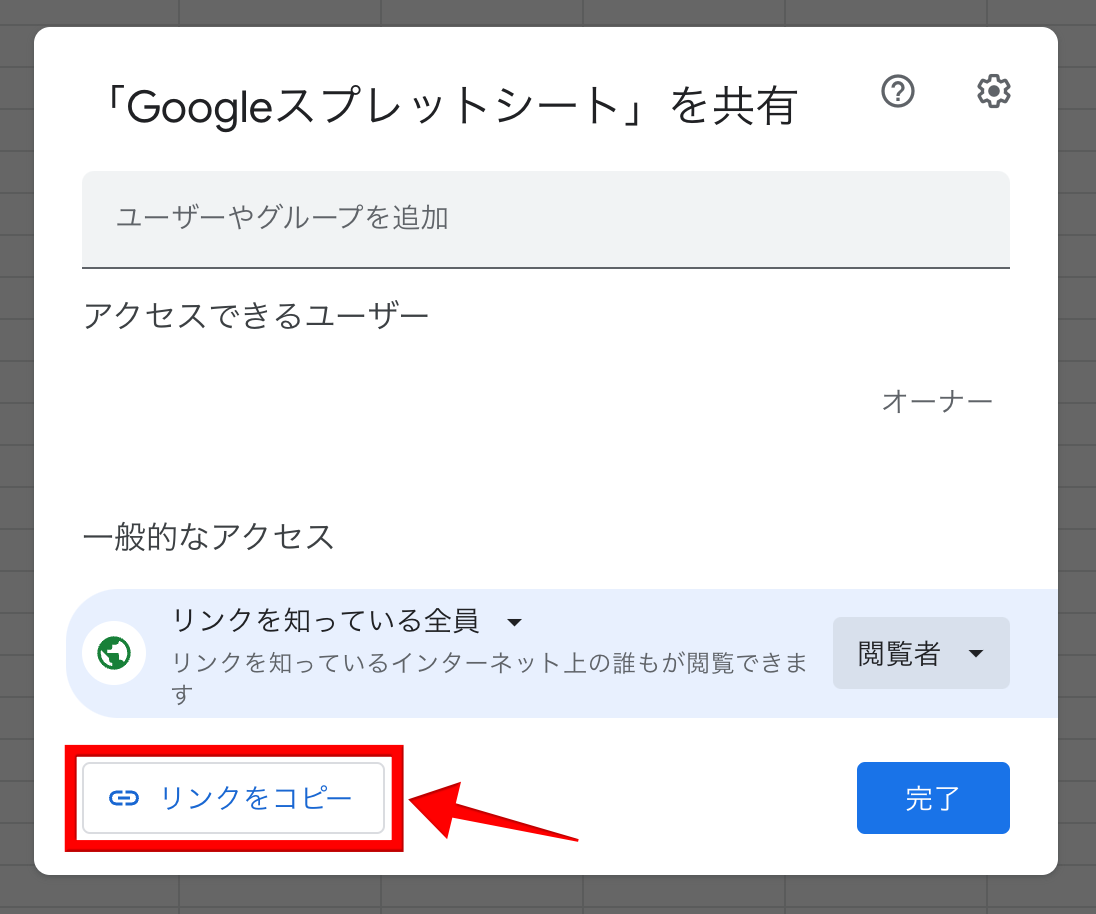Open the help question mark icon

point(897,92)
